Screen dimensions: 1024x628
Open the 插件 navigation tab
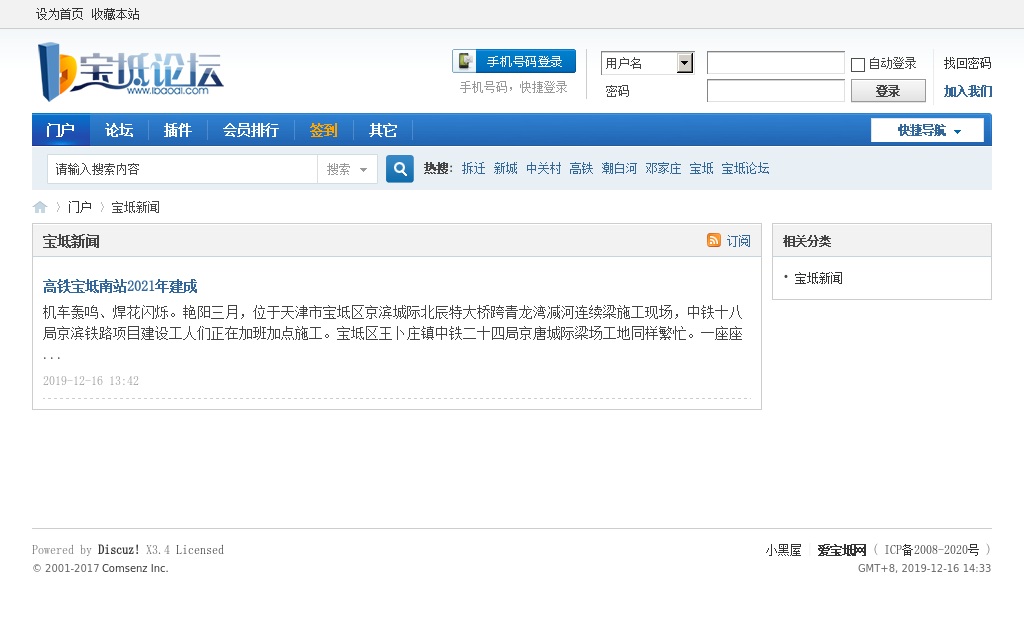178,130
